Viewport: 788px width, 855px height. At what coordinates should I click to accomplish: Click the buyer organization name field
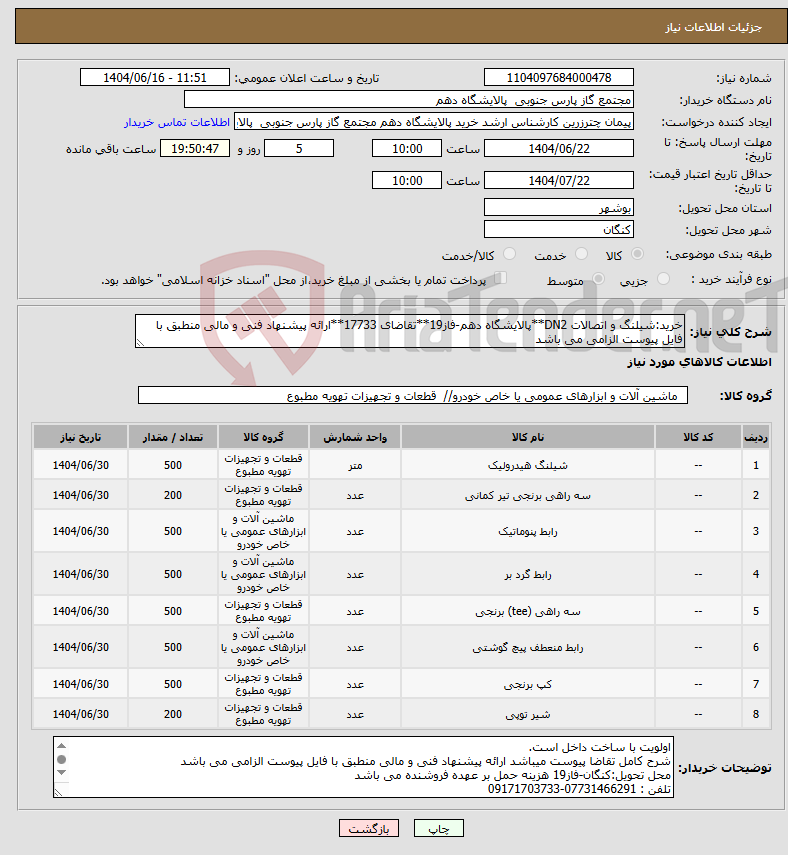point(409,100)
